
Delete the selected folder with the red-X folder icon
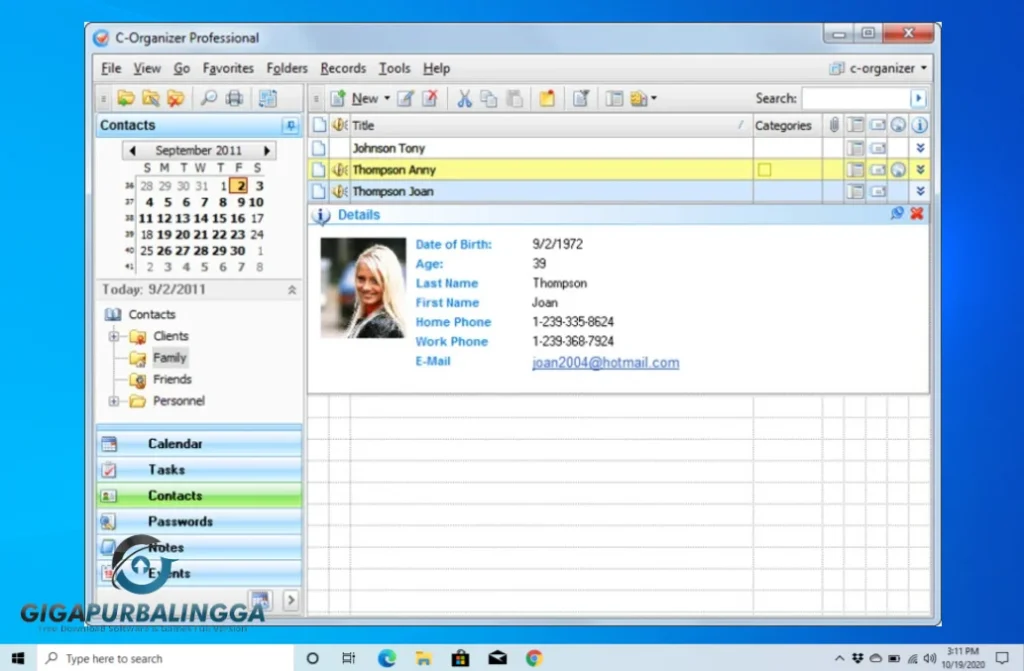pyautogui.click(x=177, y=98)
